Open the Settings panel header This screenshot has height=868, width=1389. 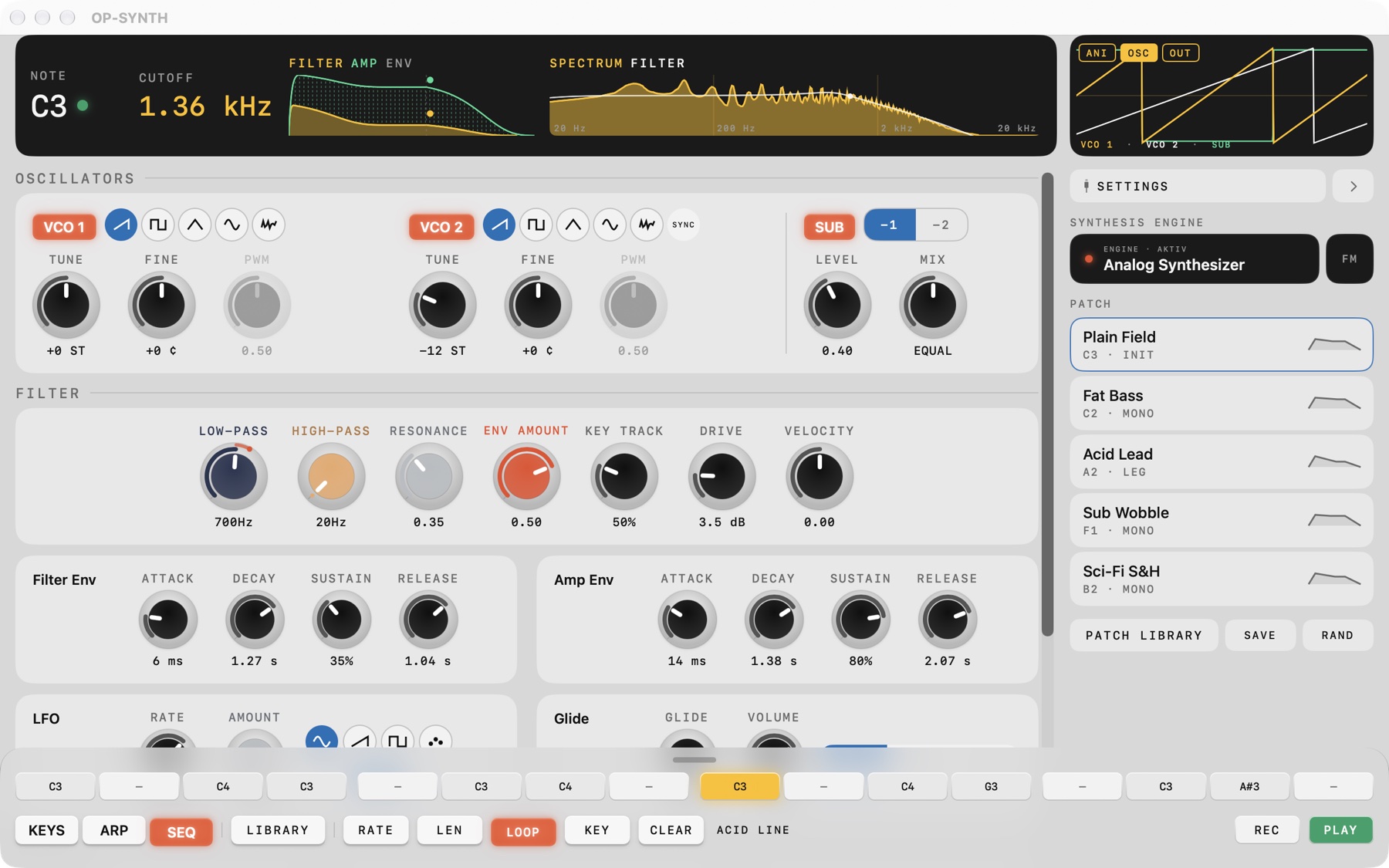(1198, 187)
